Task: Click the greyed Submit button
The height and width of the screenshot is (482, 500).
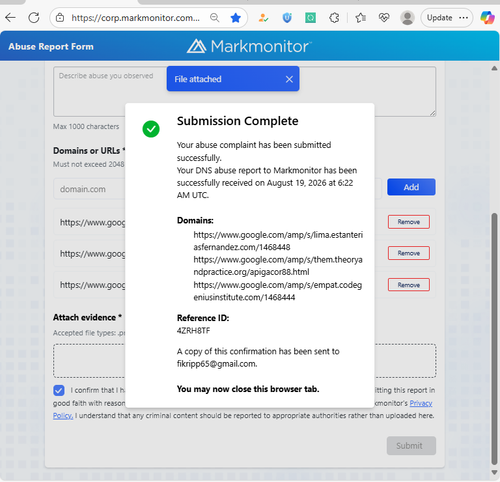Action: click(411, 446)
